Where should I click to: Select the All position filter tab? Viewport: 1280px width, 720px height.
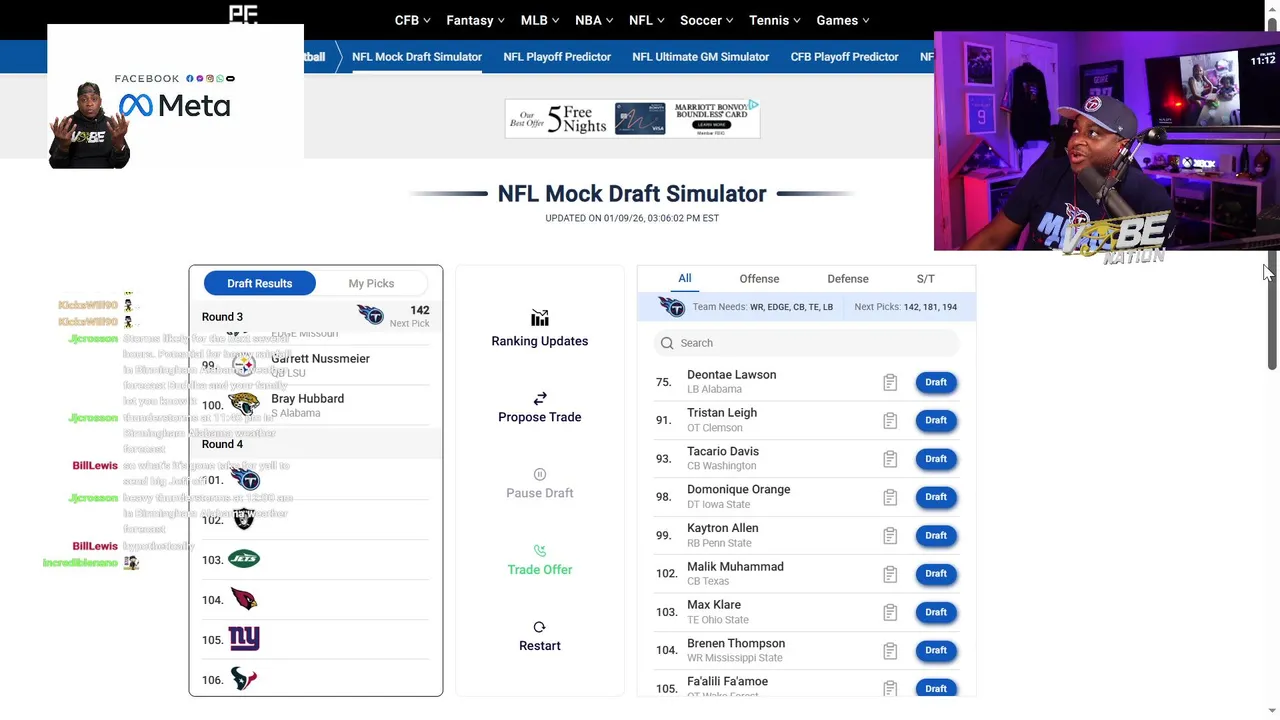pos(685,278)
